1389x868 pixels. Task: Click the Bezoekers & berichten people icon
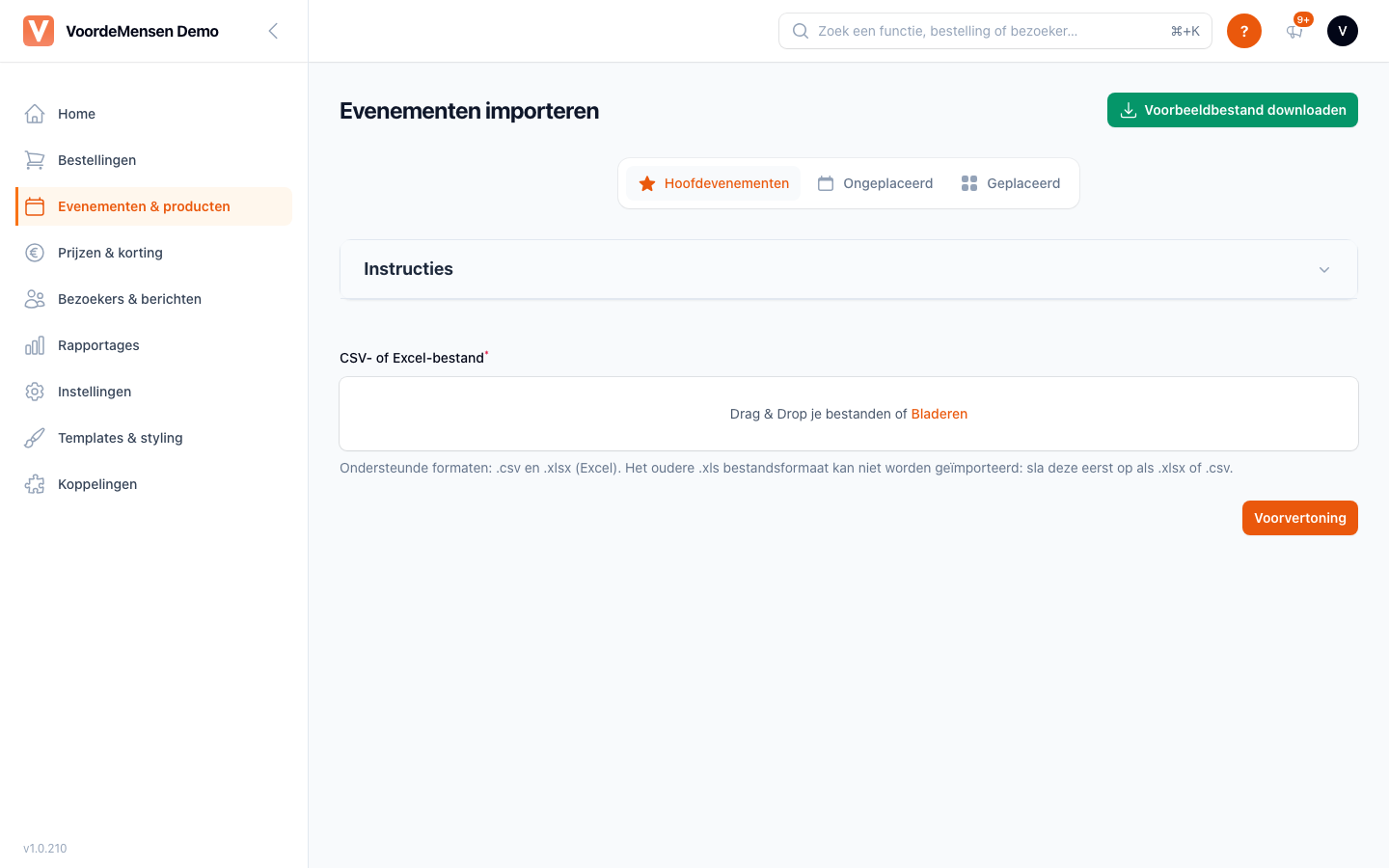click(x=35, y=299)
